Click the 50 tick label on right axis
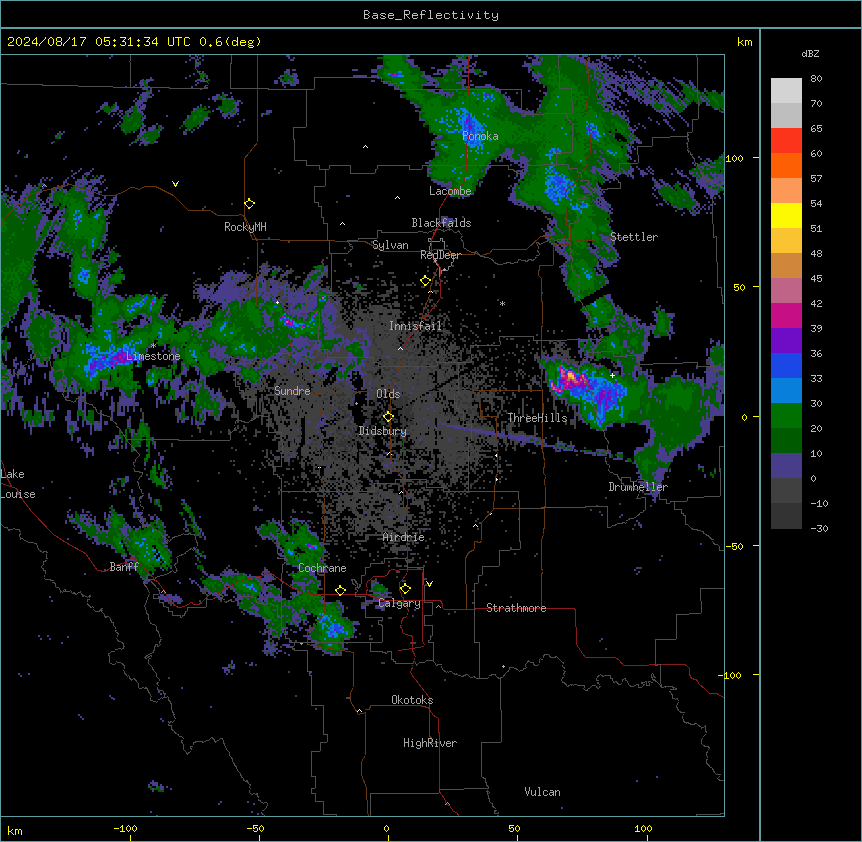Screen dimensions: 862x842 pos(739,287)
